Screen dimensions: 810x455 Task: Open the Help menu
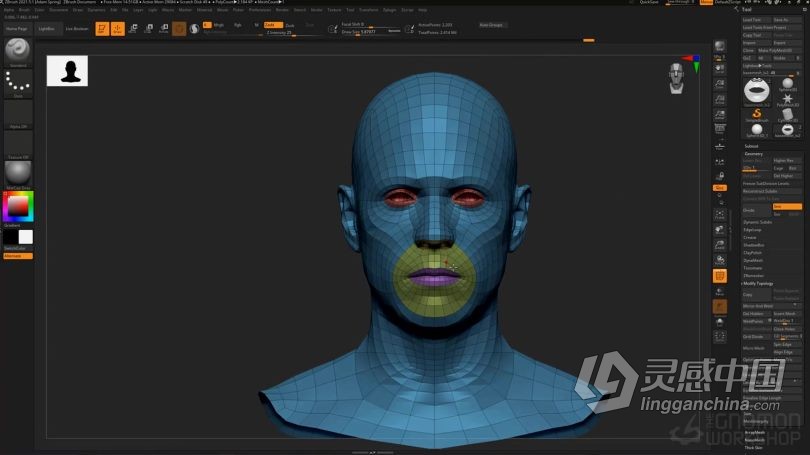[423, 10]
